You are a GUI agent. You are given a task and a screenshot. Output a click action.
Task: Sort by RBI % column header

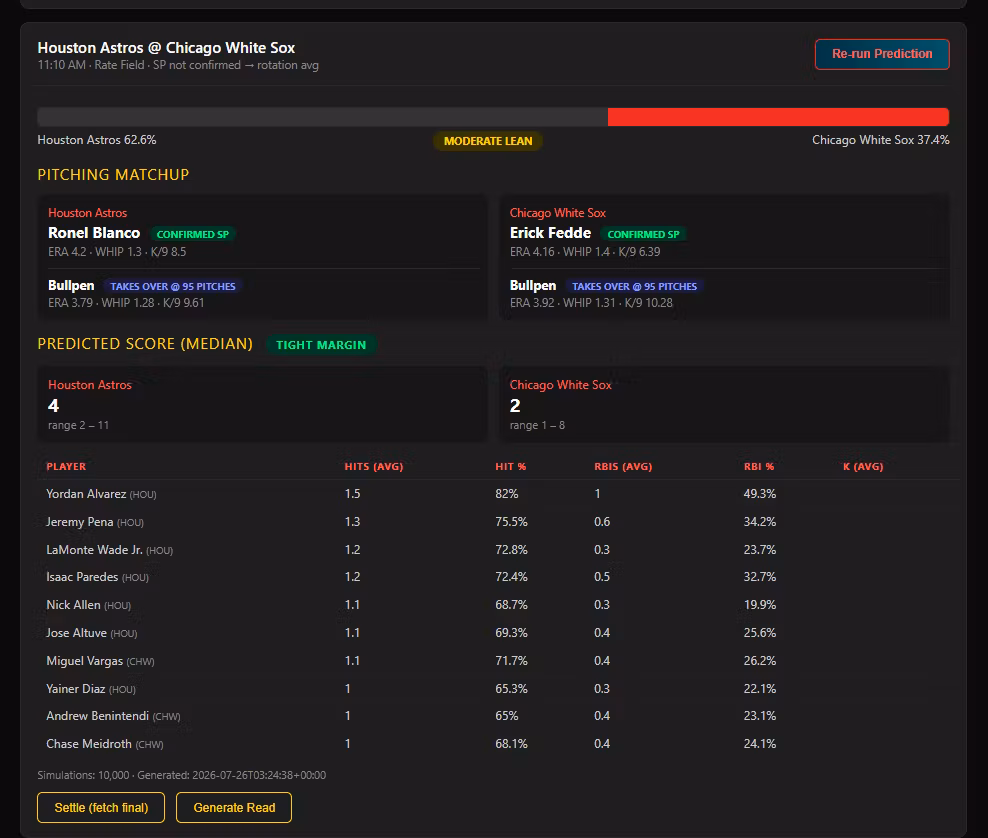(759, 466)
